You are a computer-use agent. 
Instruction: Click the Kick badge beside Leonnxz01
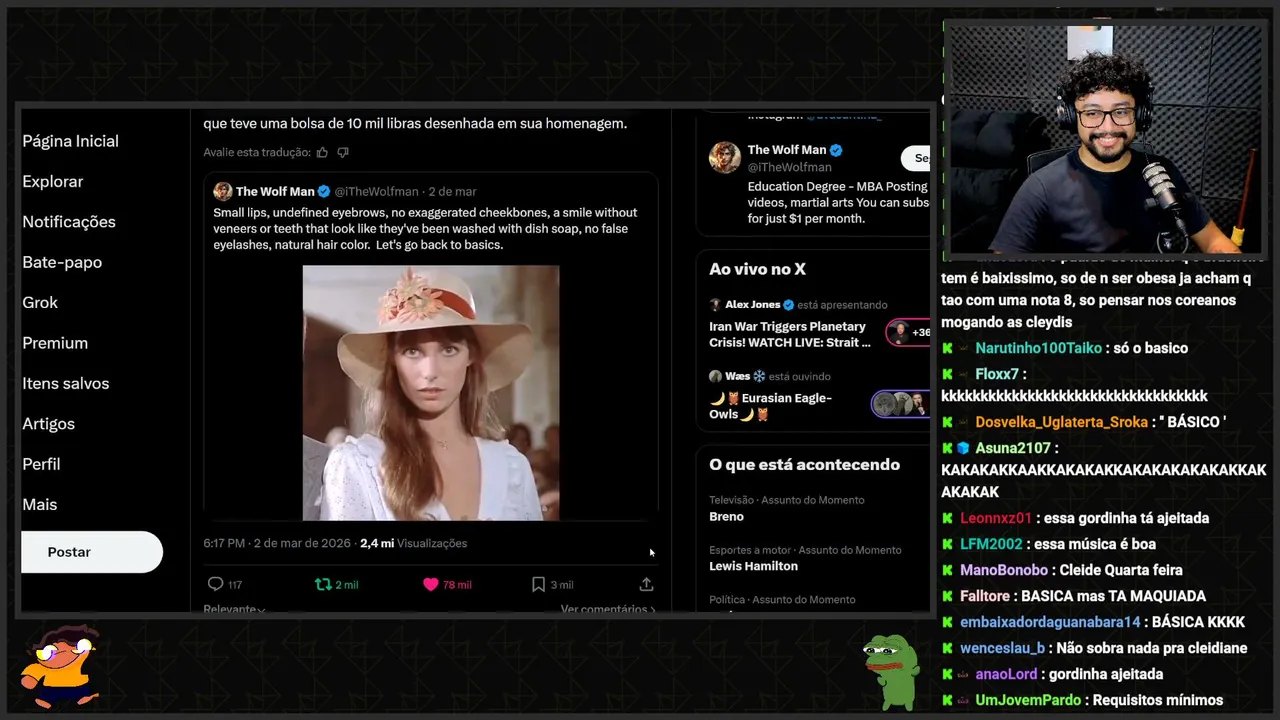click(947, 518)
